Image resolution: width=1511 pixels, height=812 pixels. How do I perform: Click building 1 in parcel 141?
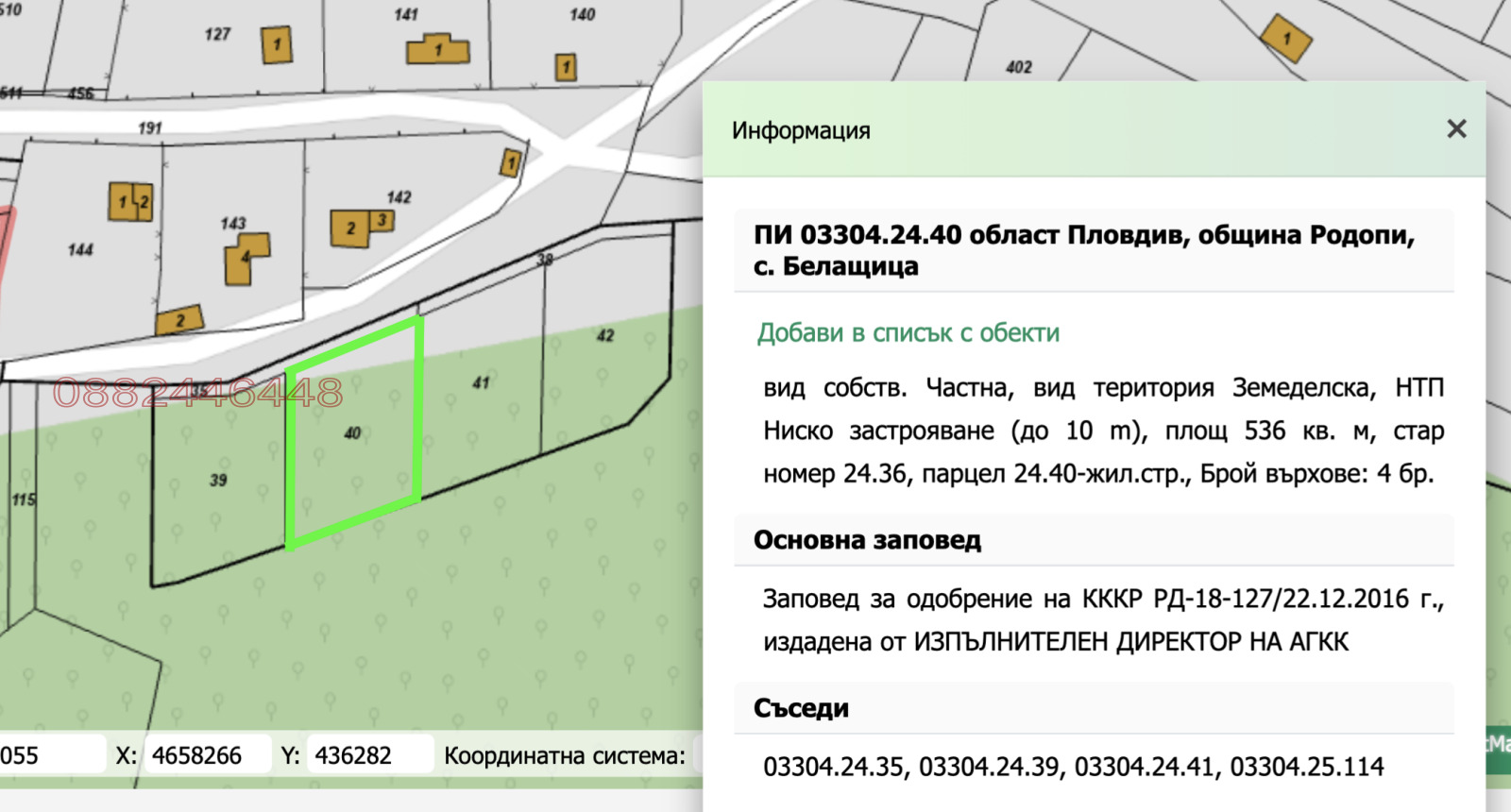(438, 49)
